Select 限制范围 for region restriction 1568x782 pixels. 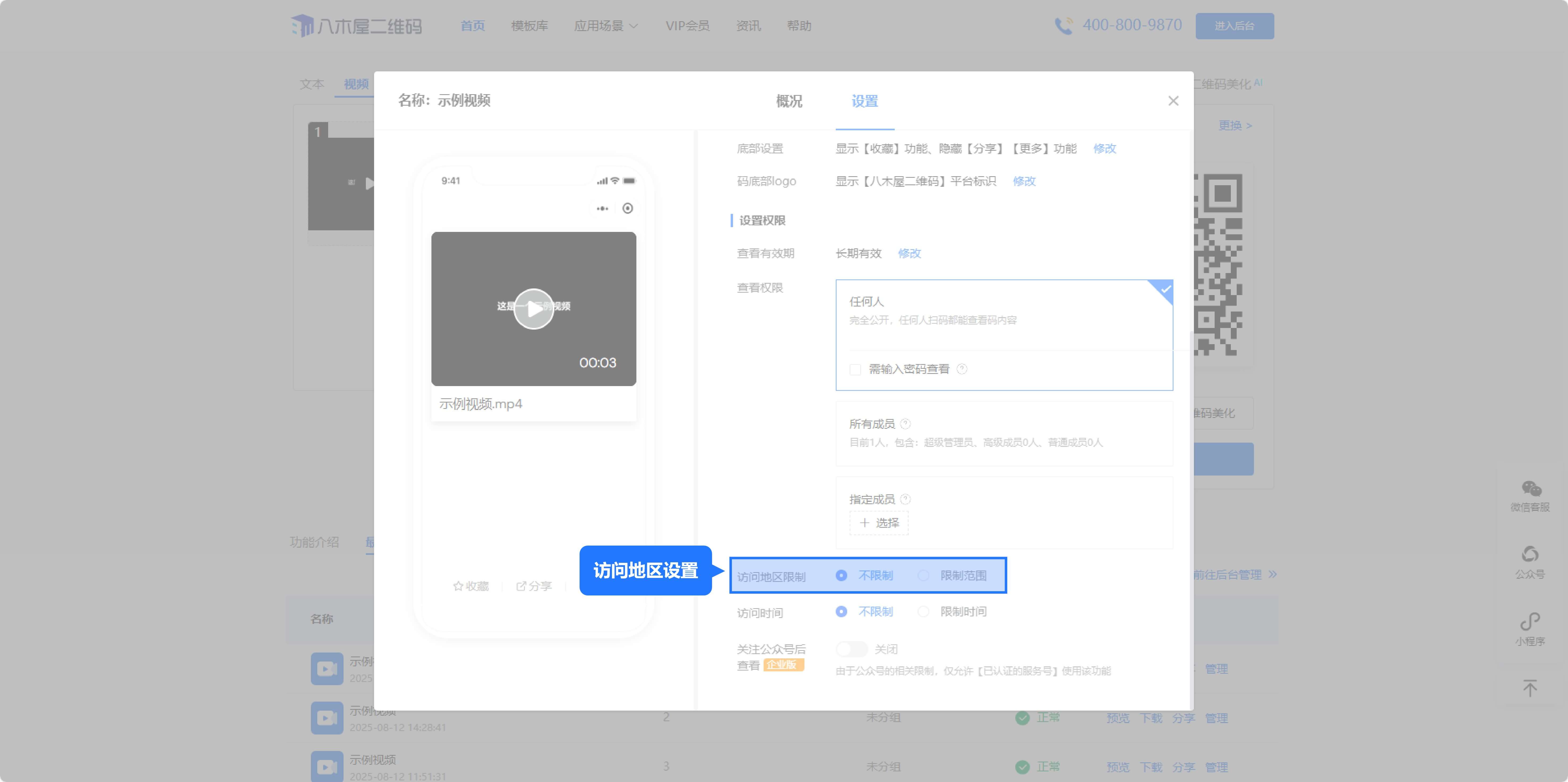coord(923,576)
